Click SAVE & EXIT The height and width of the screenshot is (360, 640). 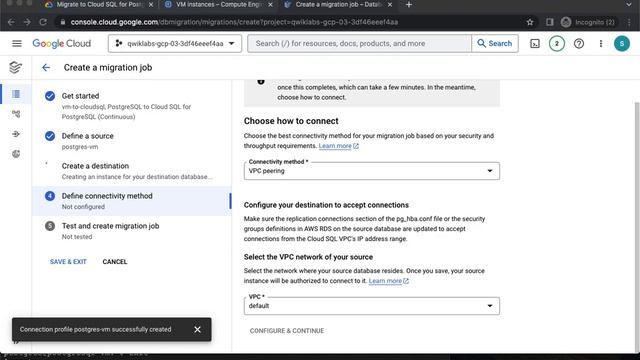[68, 262]
